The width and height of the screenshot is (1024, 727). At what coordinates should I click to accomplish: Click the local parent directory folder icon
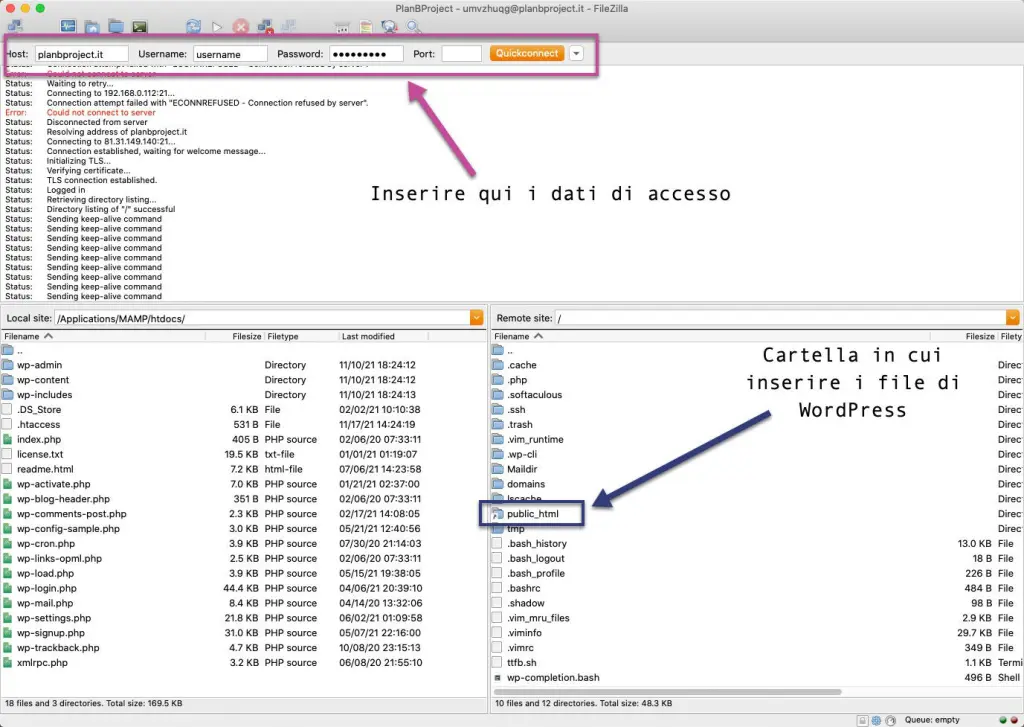click(x=7, y=350)
